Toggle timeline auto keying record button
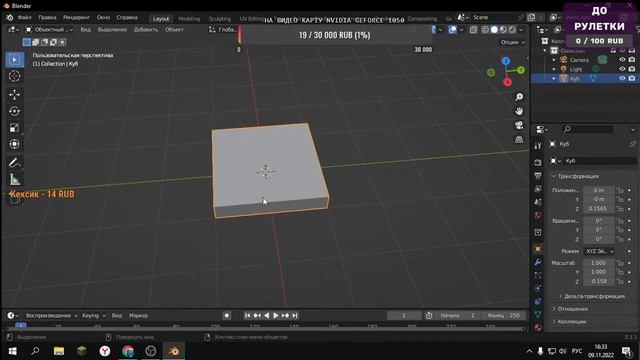640x360 pixels. 227,316
